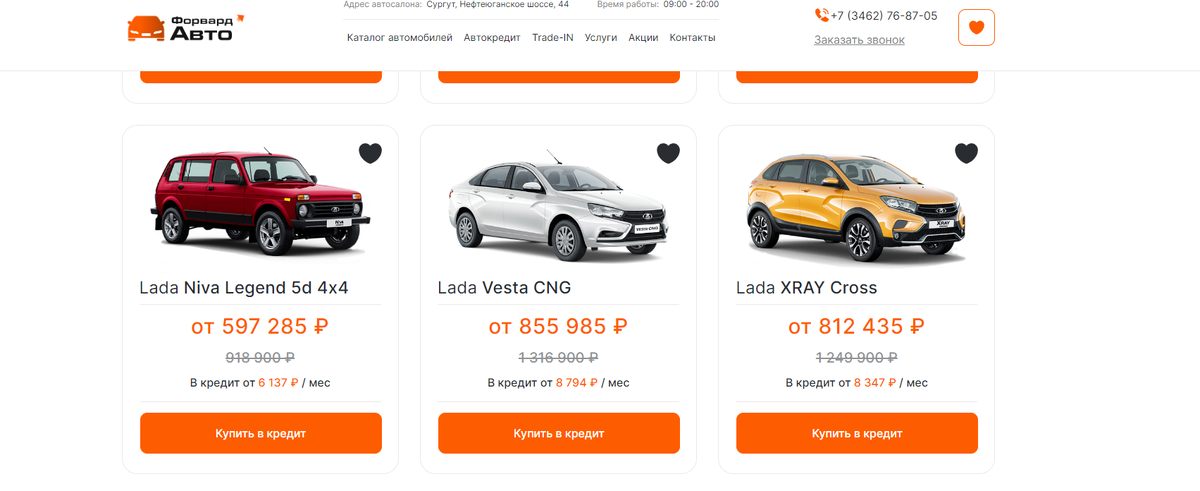Favorite the Lada XRAY Cross with heart icon
The height and width of the screenshot is (491, 1200).
[966, 153]
